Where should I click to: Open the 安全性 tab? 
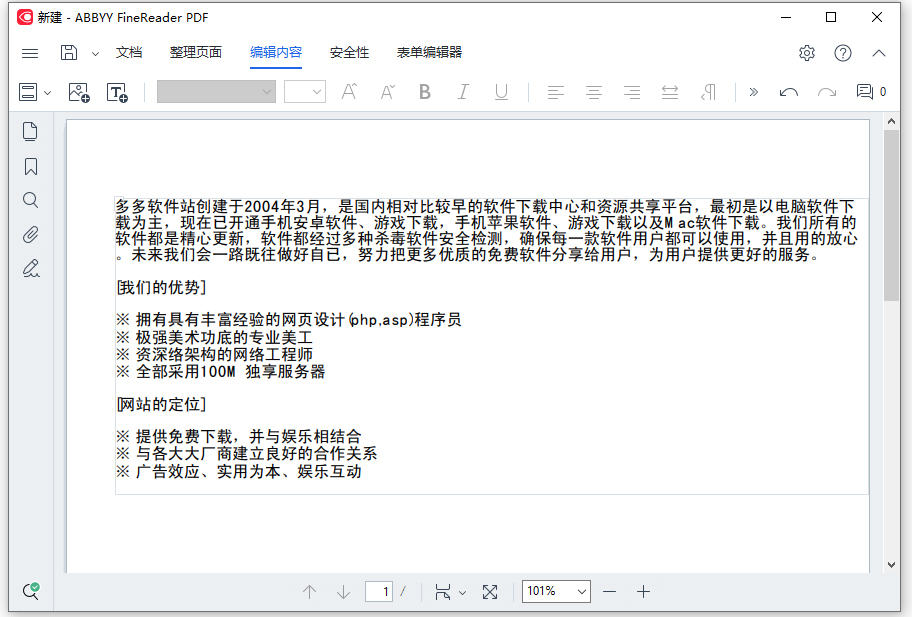349,52
